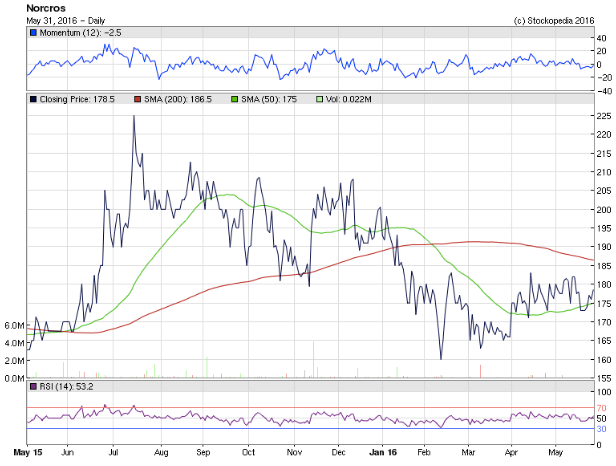Click the 'May' x-axis label at right

point(556,452)
